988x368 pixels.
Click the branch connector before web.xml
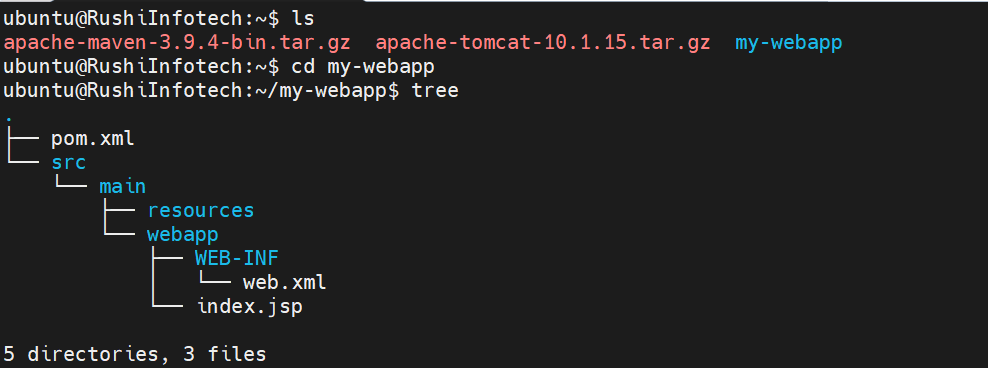click(215, 281)
